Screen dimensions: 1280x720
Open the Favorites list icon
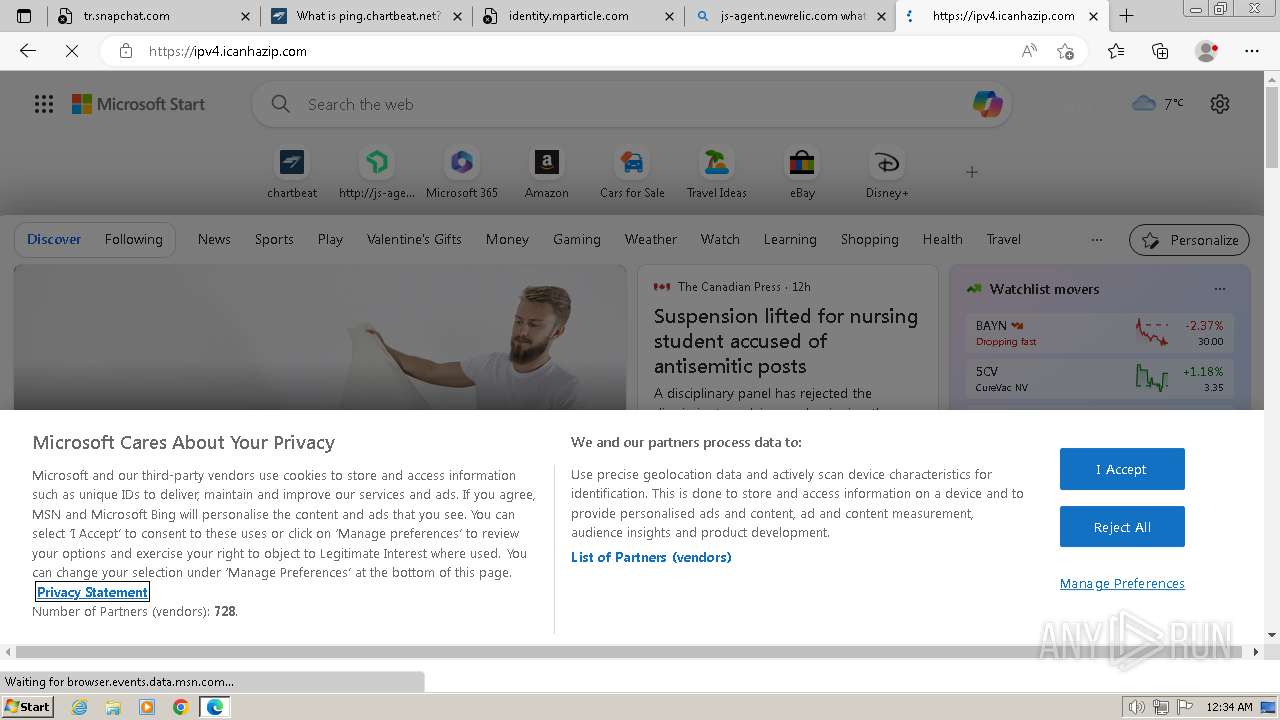(1116, 51)
